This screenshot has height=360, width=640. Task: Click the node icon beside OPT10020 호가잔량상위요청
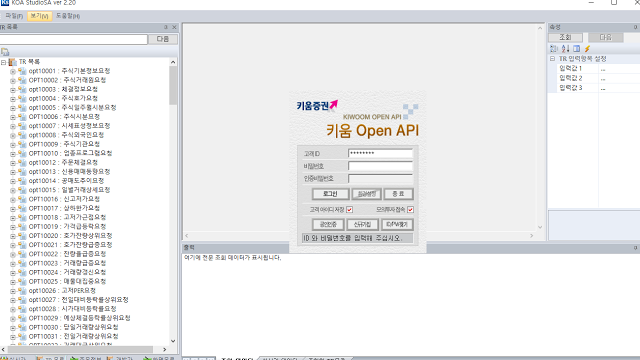pos(22,236)
